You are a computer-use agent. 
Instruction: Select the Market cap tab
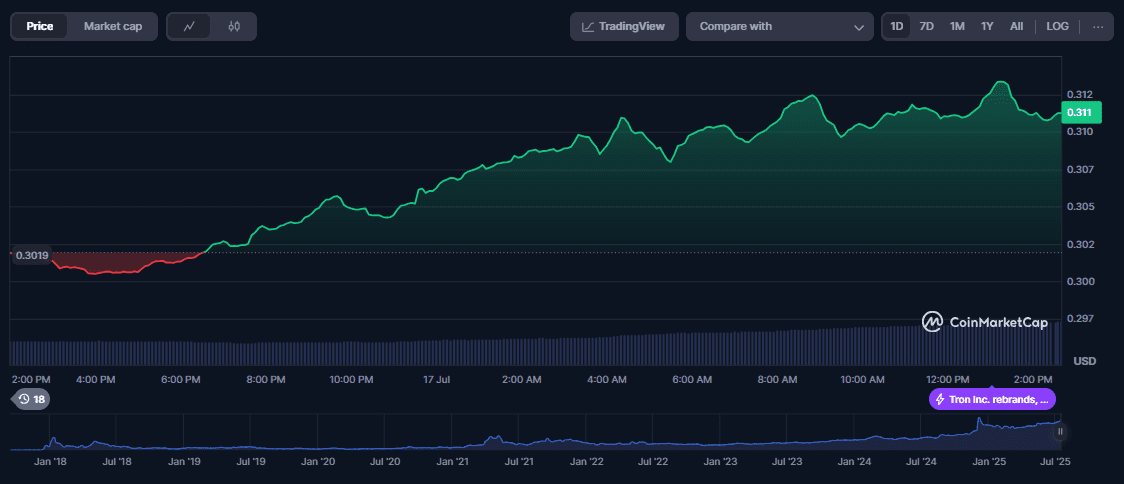point(113,27)
